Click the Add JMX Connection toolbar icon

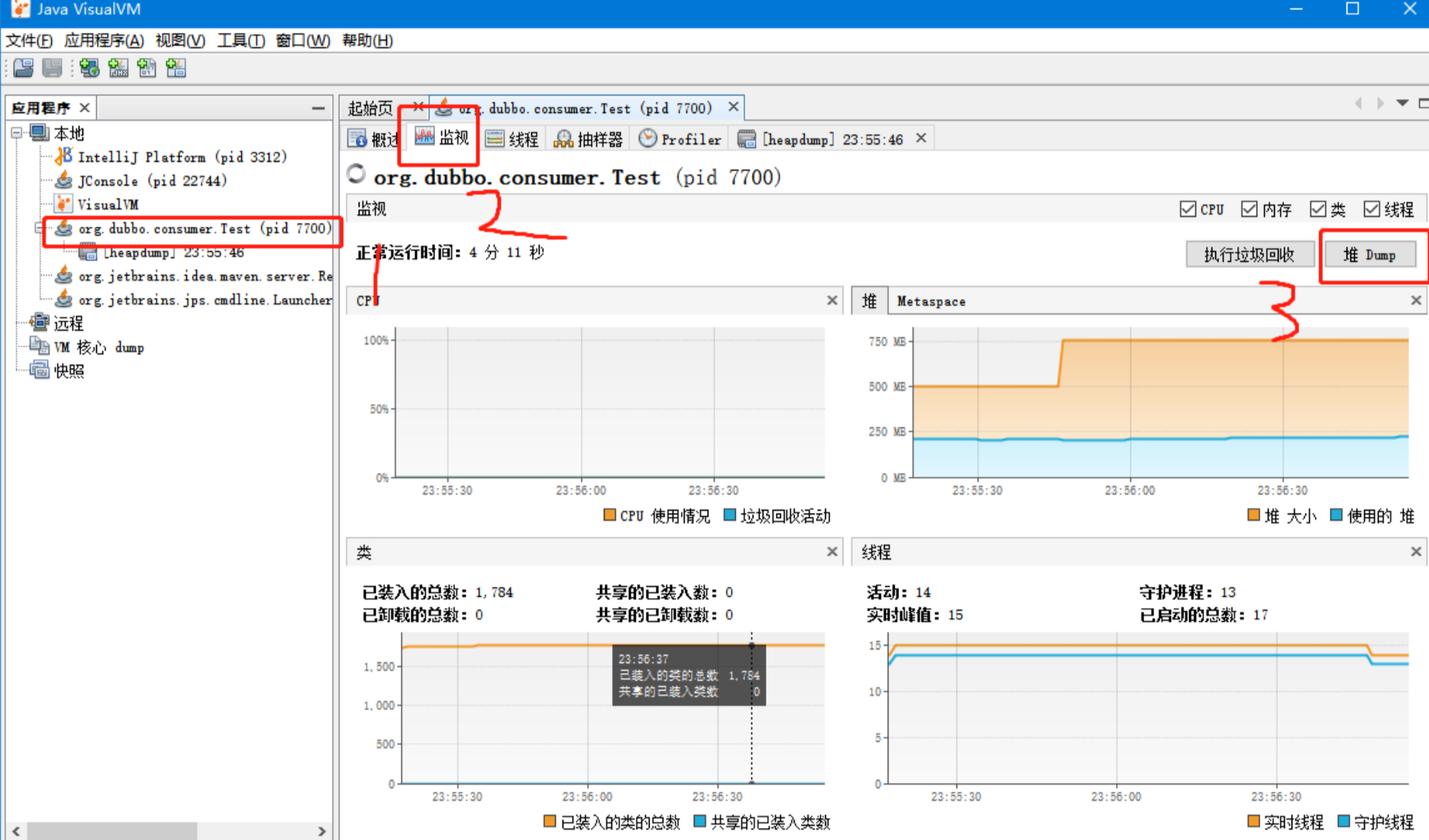point(118,69)
